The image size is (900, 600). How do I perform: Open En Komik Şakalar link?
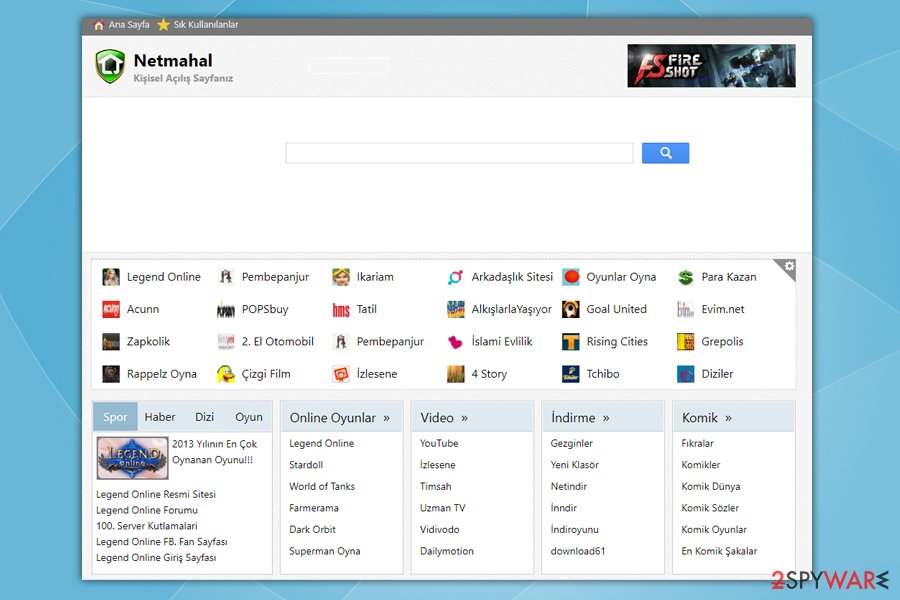(x=719, y=551)
